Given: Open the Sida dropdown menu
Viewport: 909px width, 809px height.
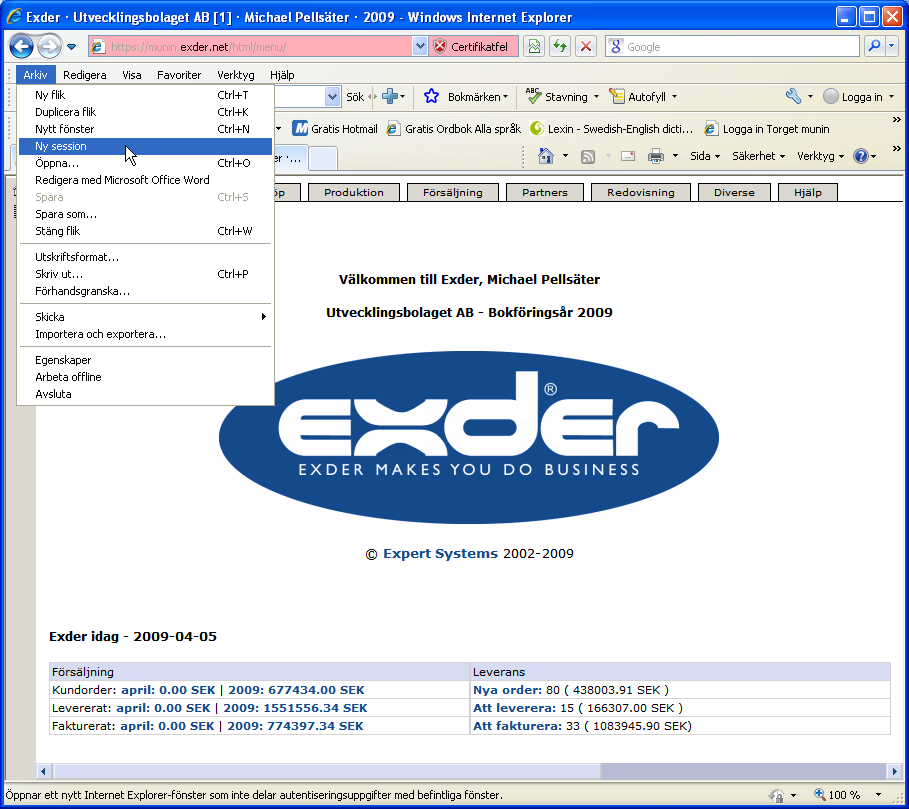Looking at the screenshot, I should (705, 156).
